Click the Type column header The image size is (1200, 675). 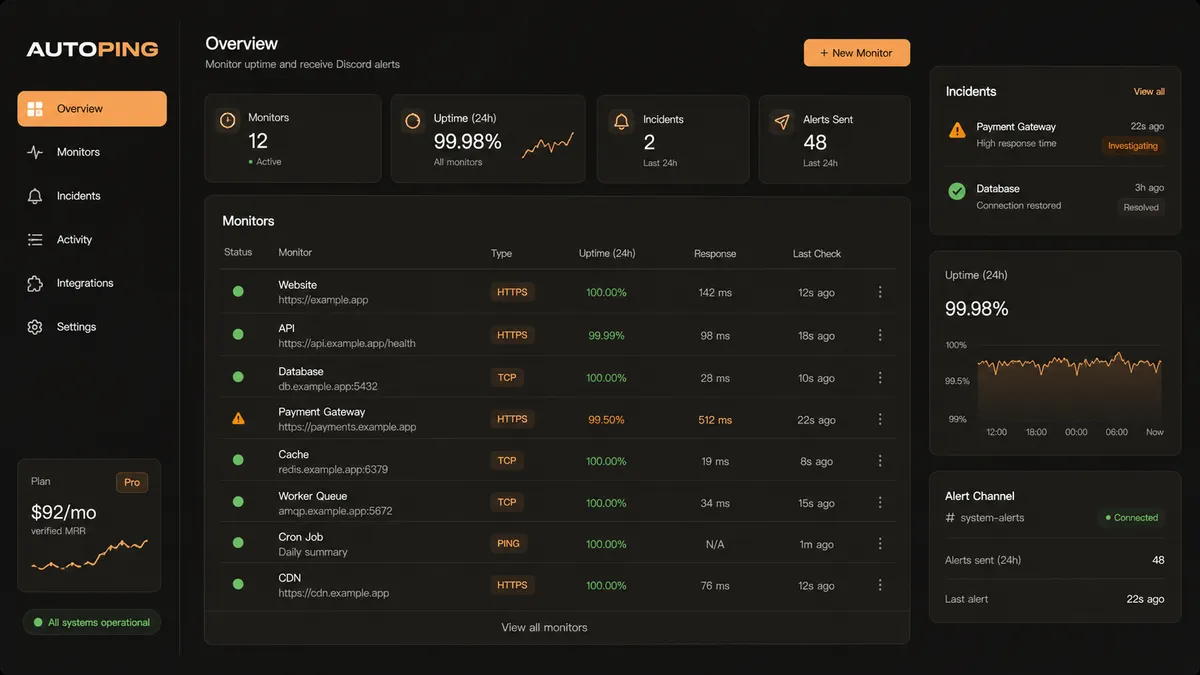click(x=501, y=254)
